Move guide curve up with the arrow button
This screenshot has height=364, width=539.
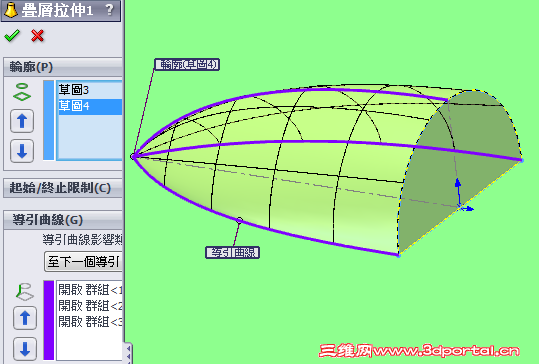[25, 318]
